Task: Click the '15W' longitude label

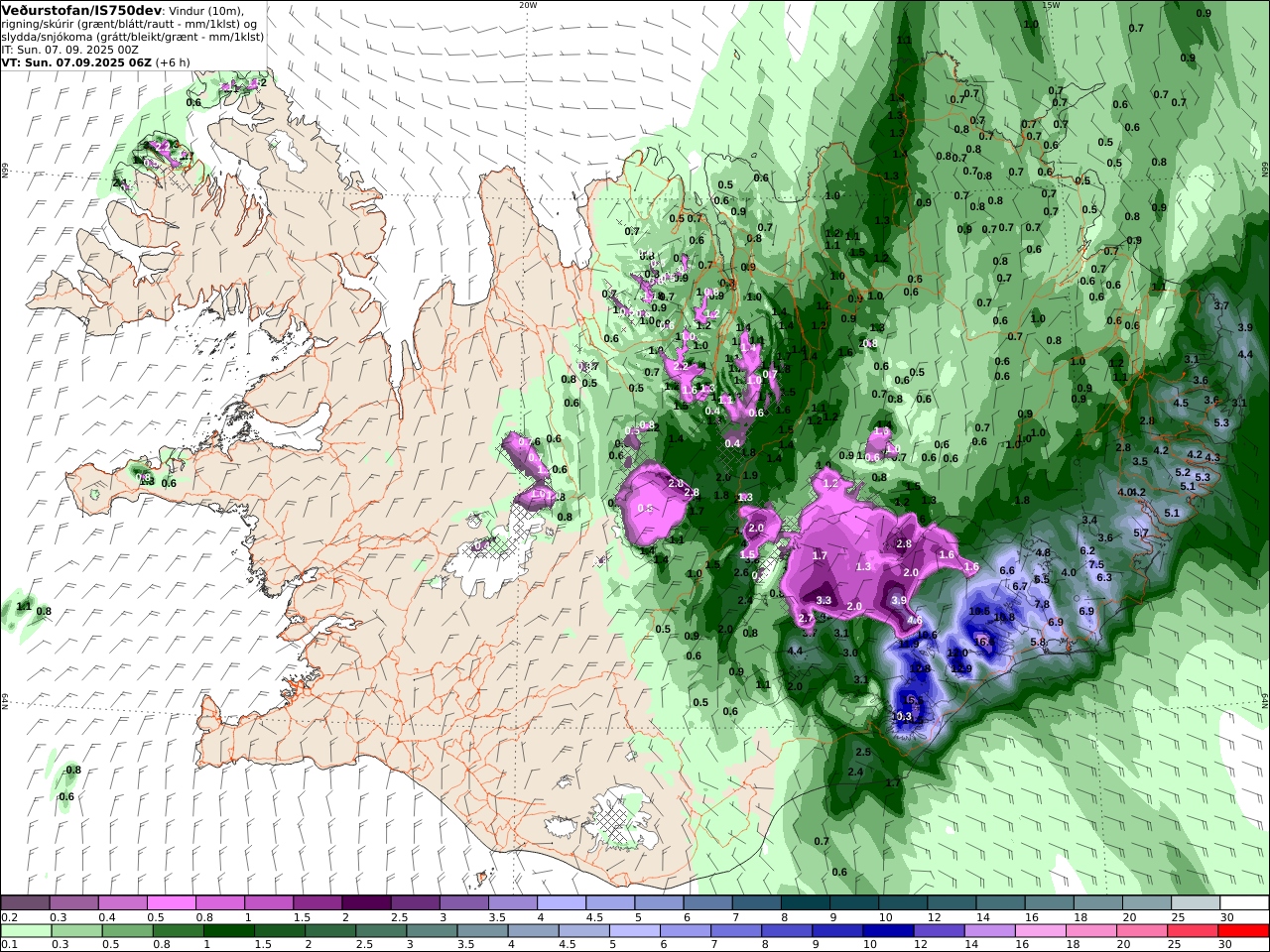Action: [1051, 5]
